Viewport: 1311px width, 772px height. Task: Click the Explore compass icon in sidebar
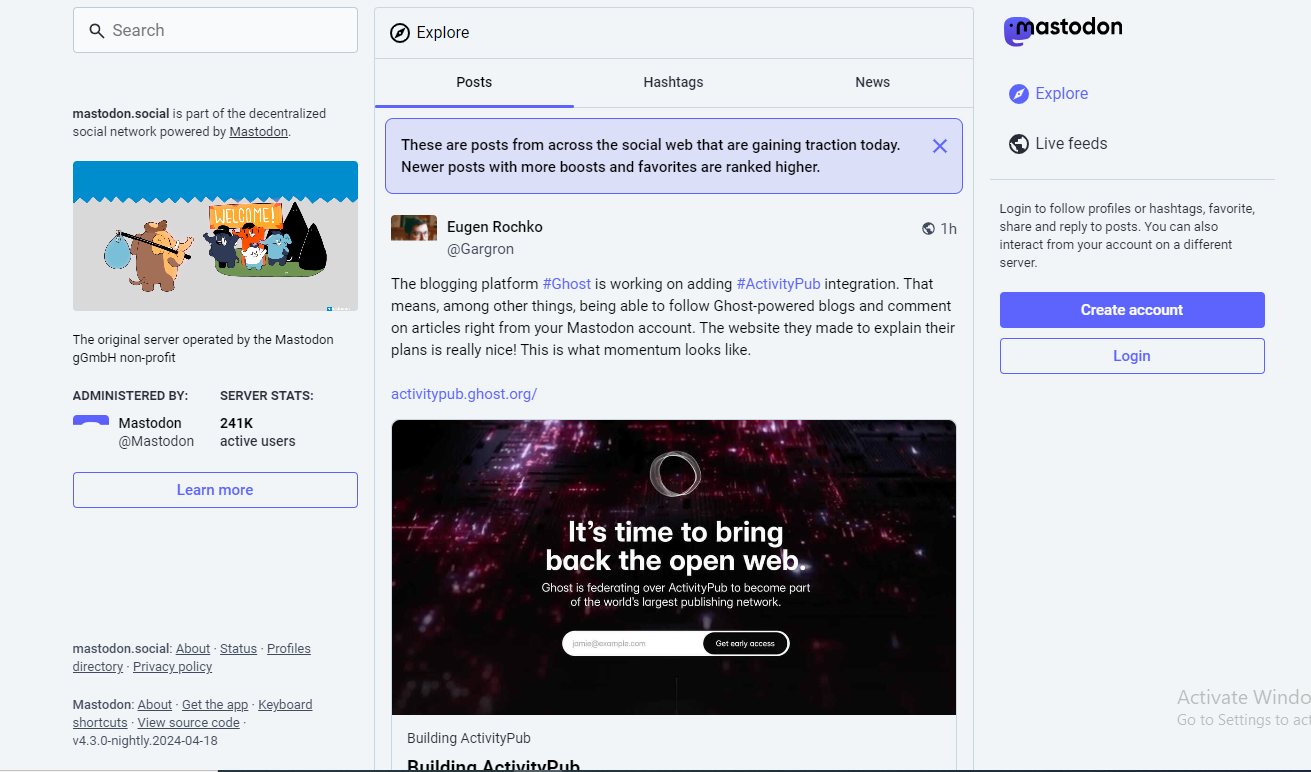[1018, 94]
